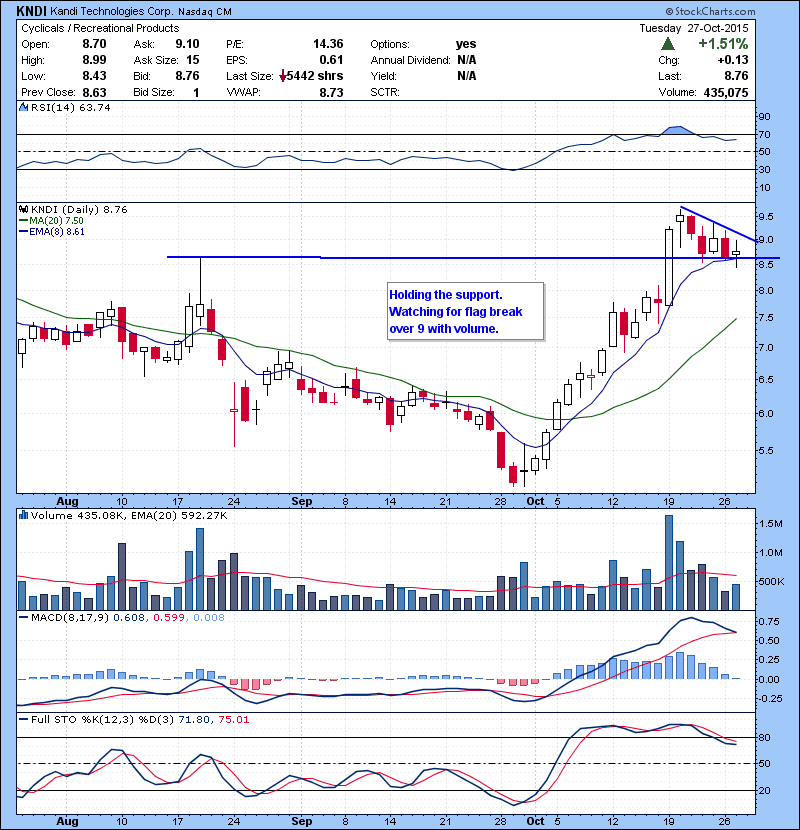
Task: Click the MACD legend line marker
Action: tap(24, 617)
